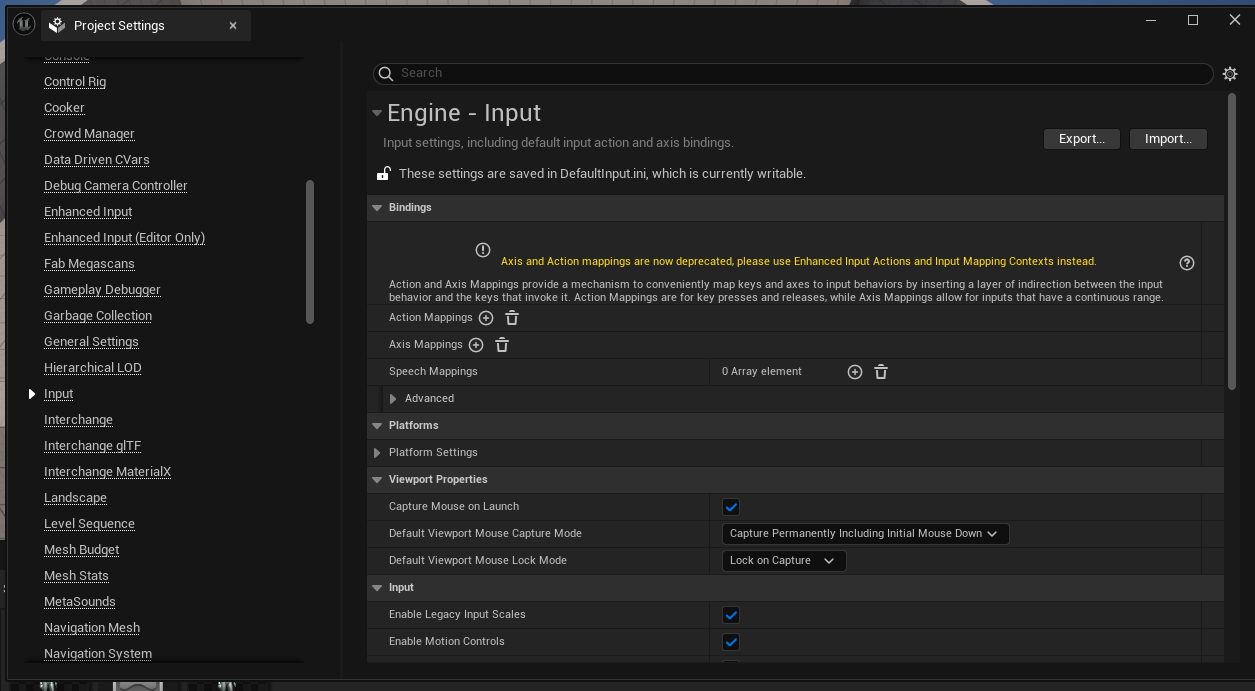This screenshot has width=1255, height=691.
Task: Open Interchange glTF settings
Action: pos(92,446)
